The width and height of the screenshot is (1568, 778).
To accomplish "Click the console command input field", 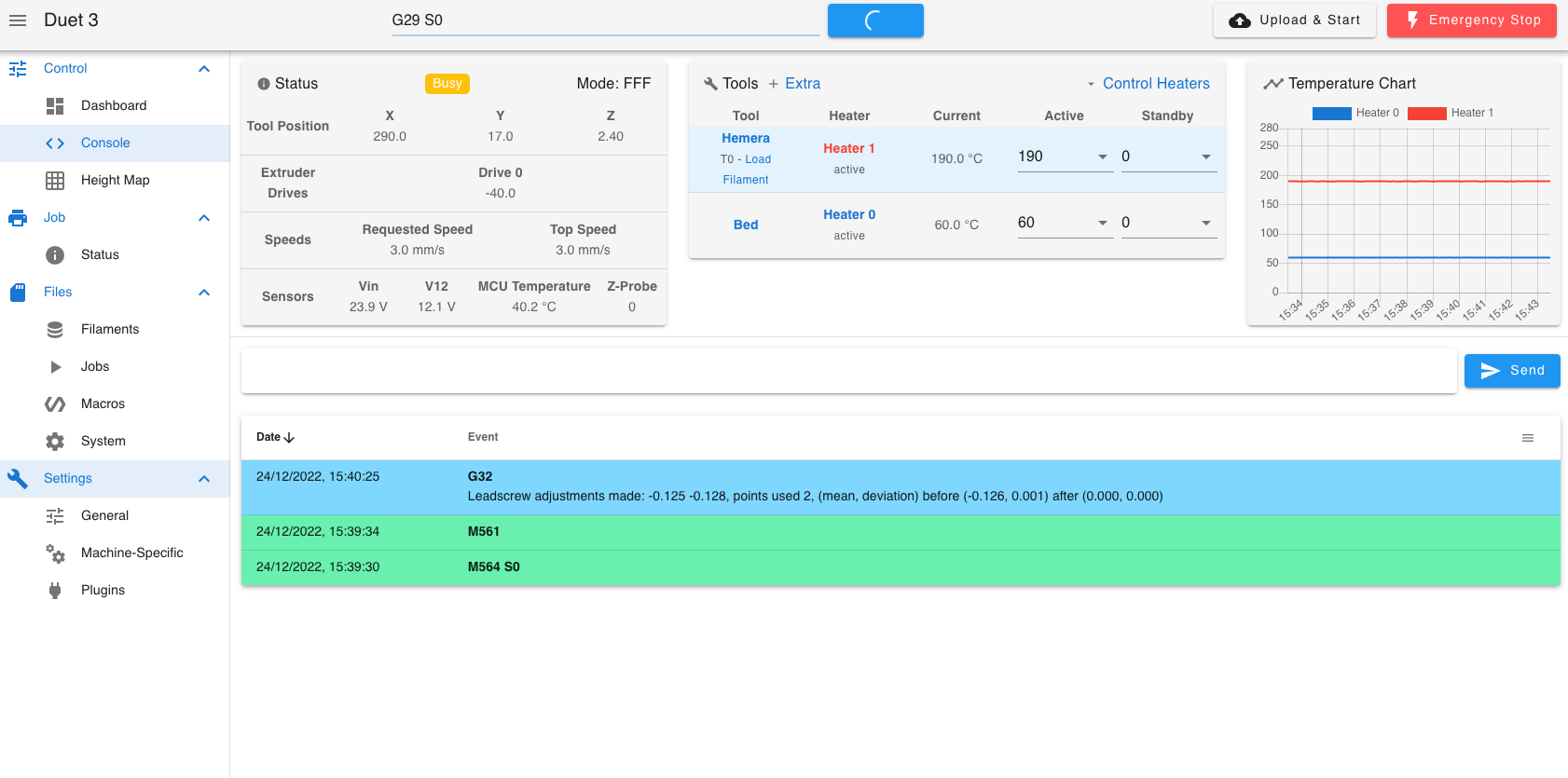I will point(849,371).
